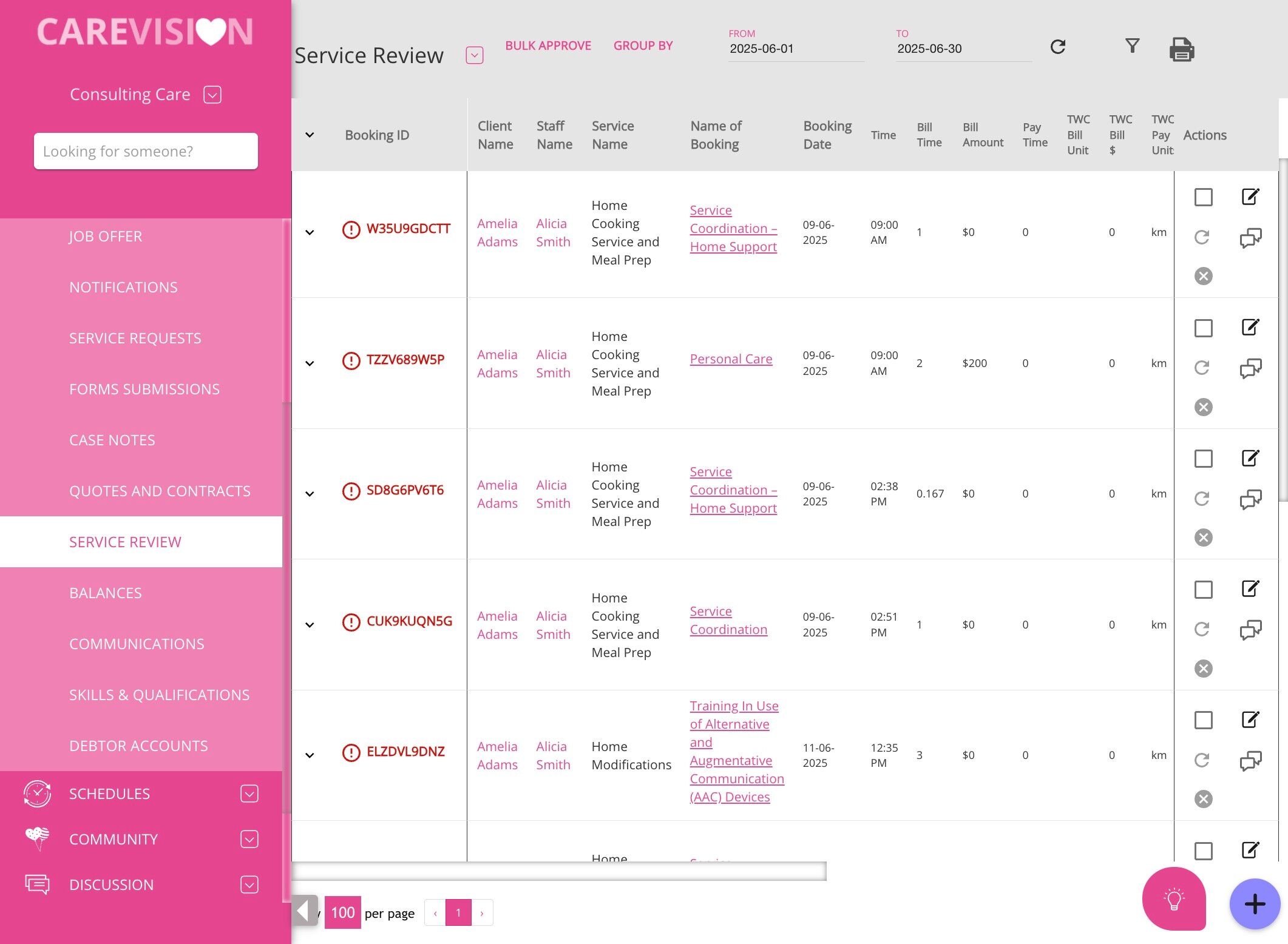Expand the row for booking TZZV689W5P
1288x944 pixels.
[310, 363]
